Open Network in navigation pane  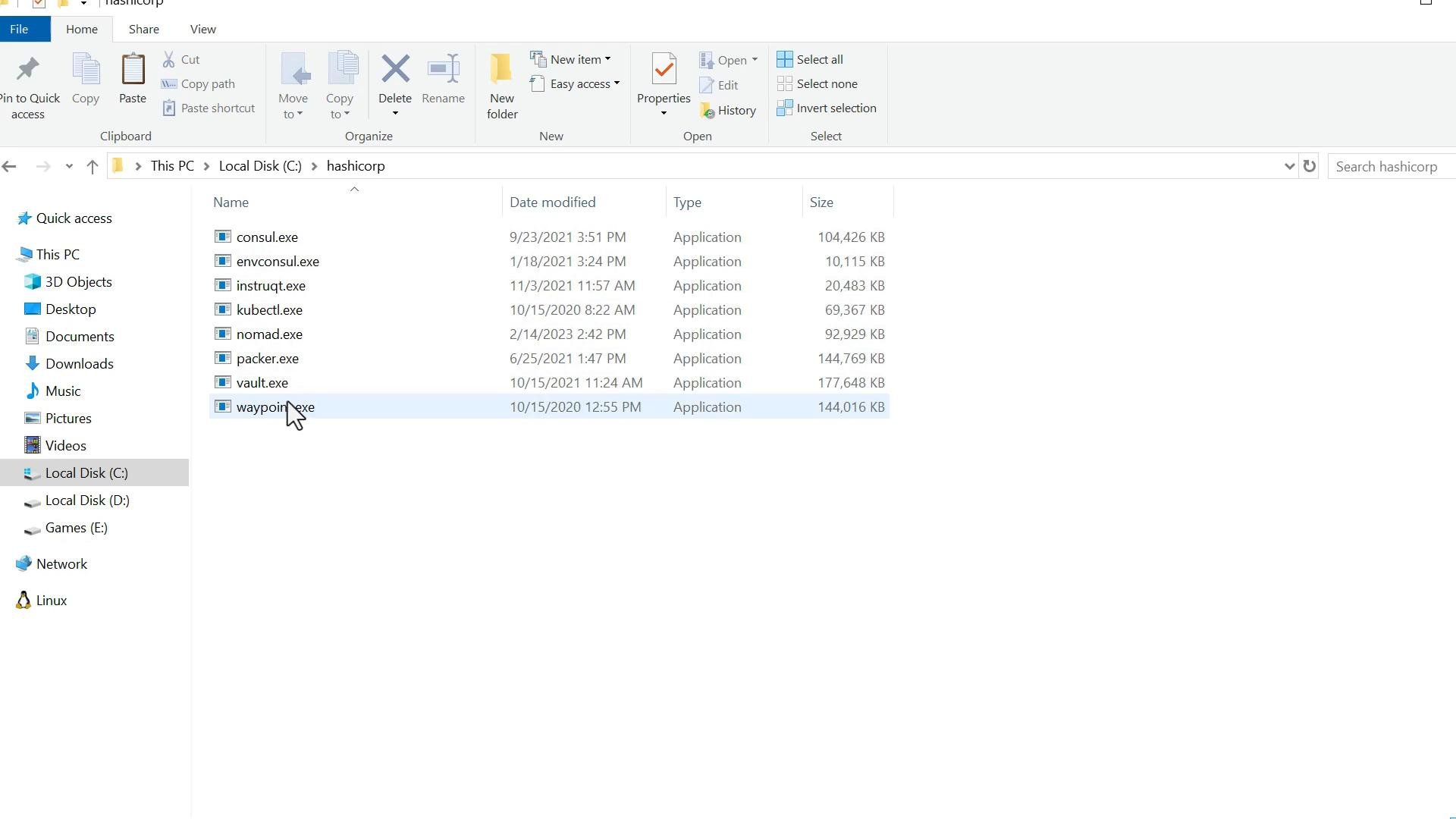coord(61,564)
